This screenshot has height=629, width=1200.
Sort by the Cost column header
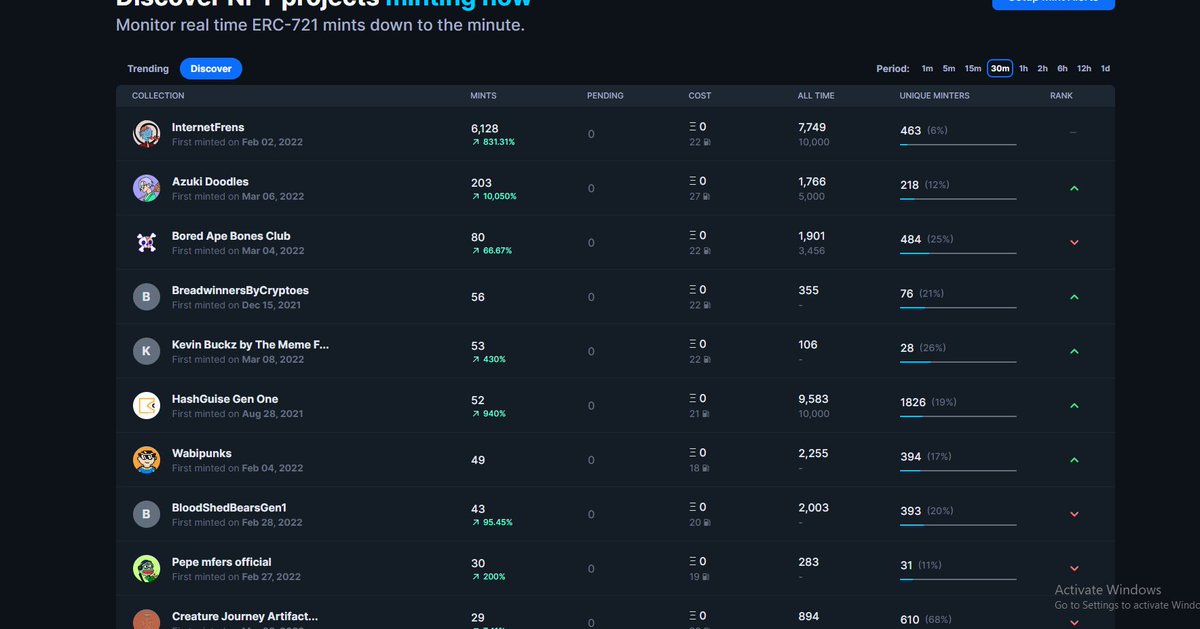point(700,96)
